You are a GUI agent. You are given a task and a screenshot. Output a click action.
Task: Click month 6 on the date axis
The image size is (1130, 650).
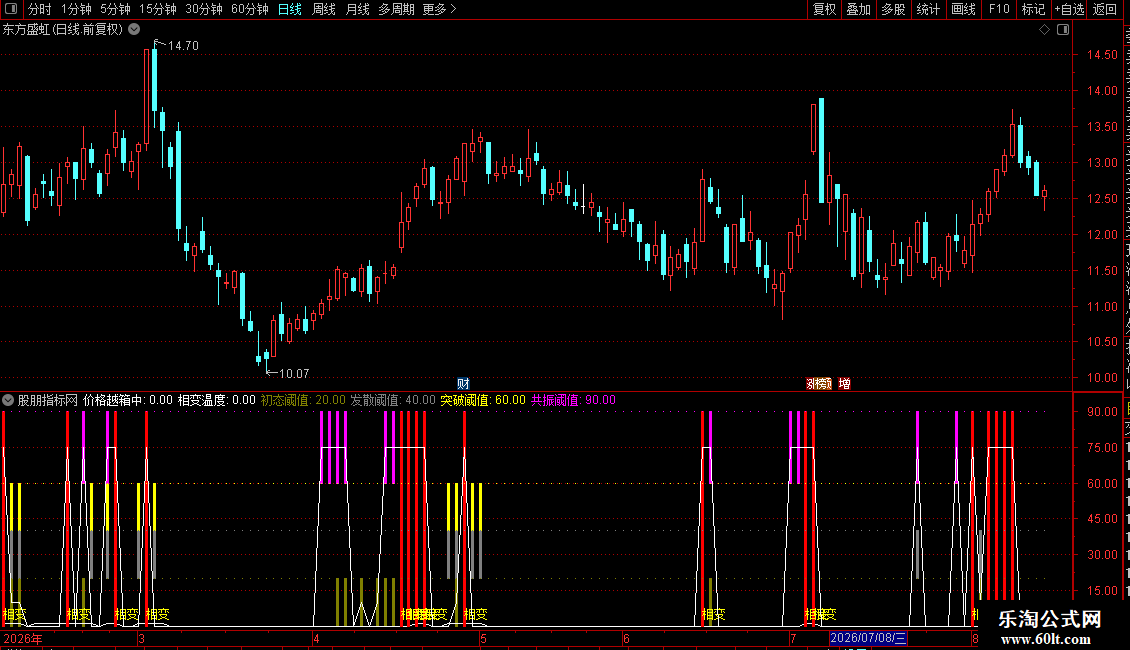pyautogui.click(x=626, y=638)
